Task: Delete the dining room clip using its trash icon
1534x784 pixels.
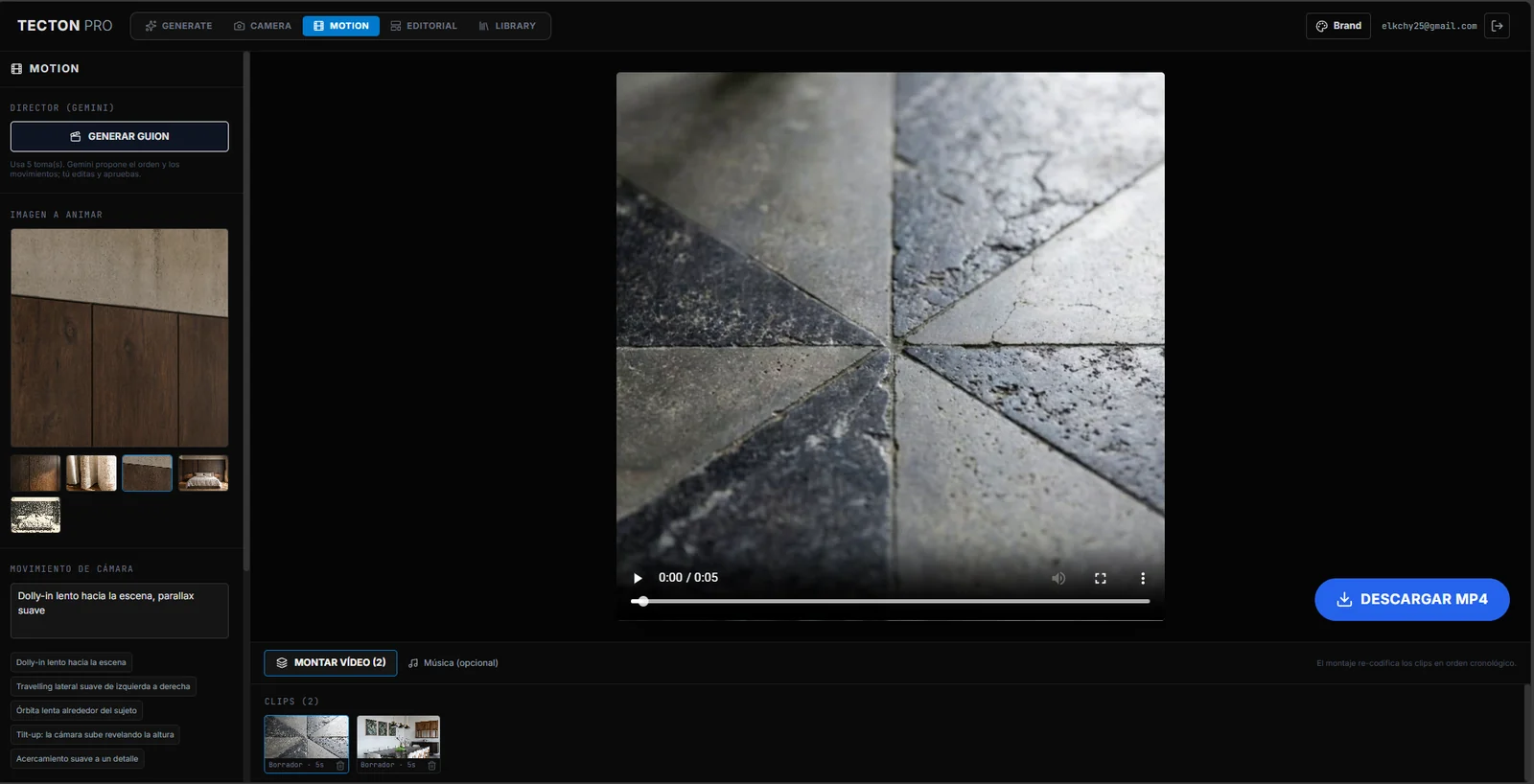Action: (432, 765)
